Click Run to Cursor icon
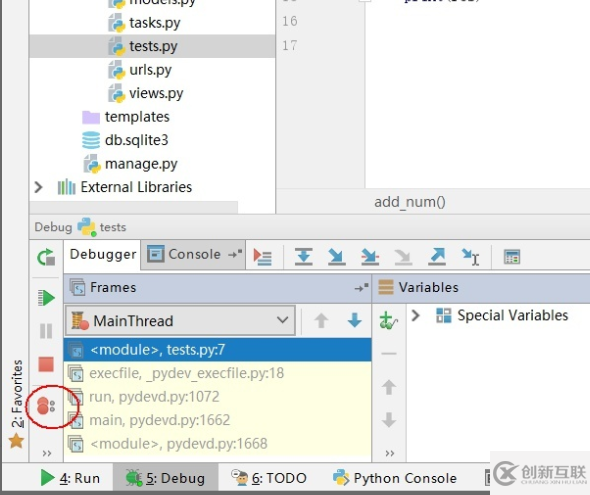Viewport: 590px width, 495px height. click(470, 257)
